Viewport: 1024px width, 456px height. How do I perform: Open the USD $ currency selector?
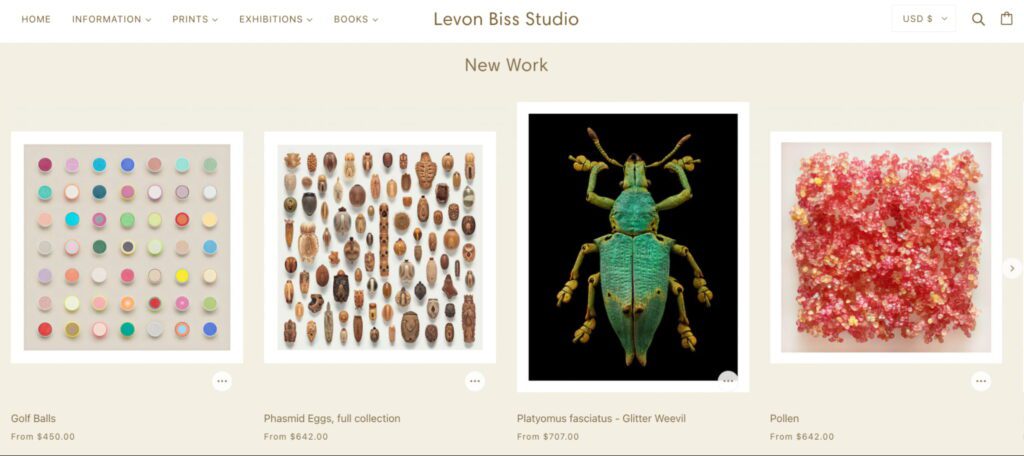pos(923,19)
